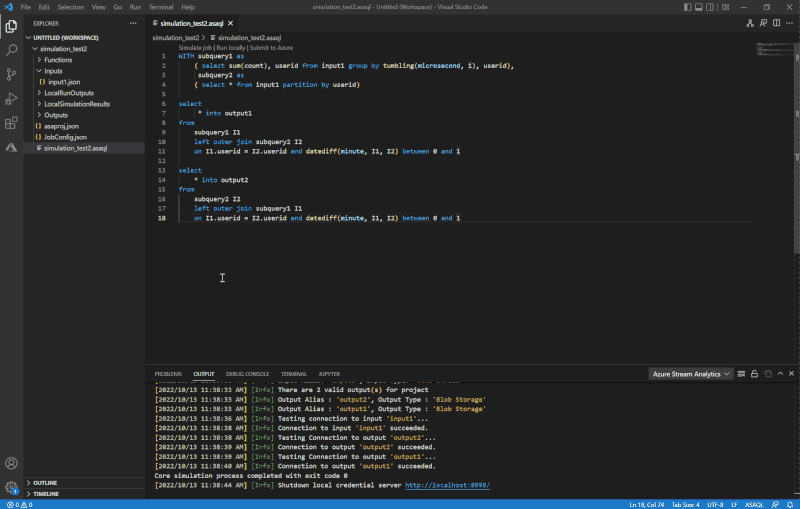The image size is (800, 509).
Task: Open the Terminal menu
Action: (160, 7)
